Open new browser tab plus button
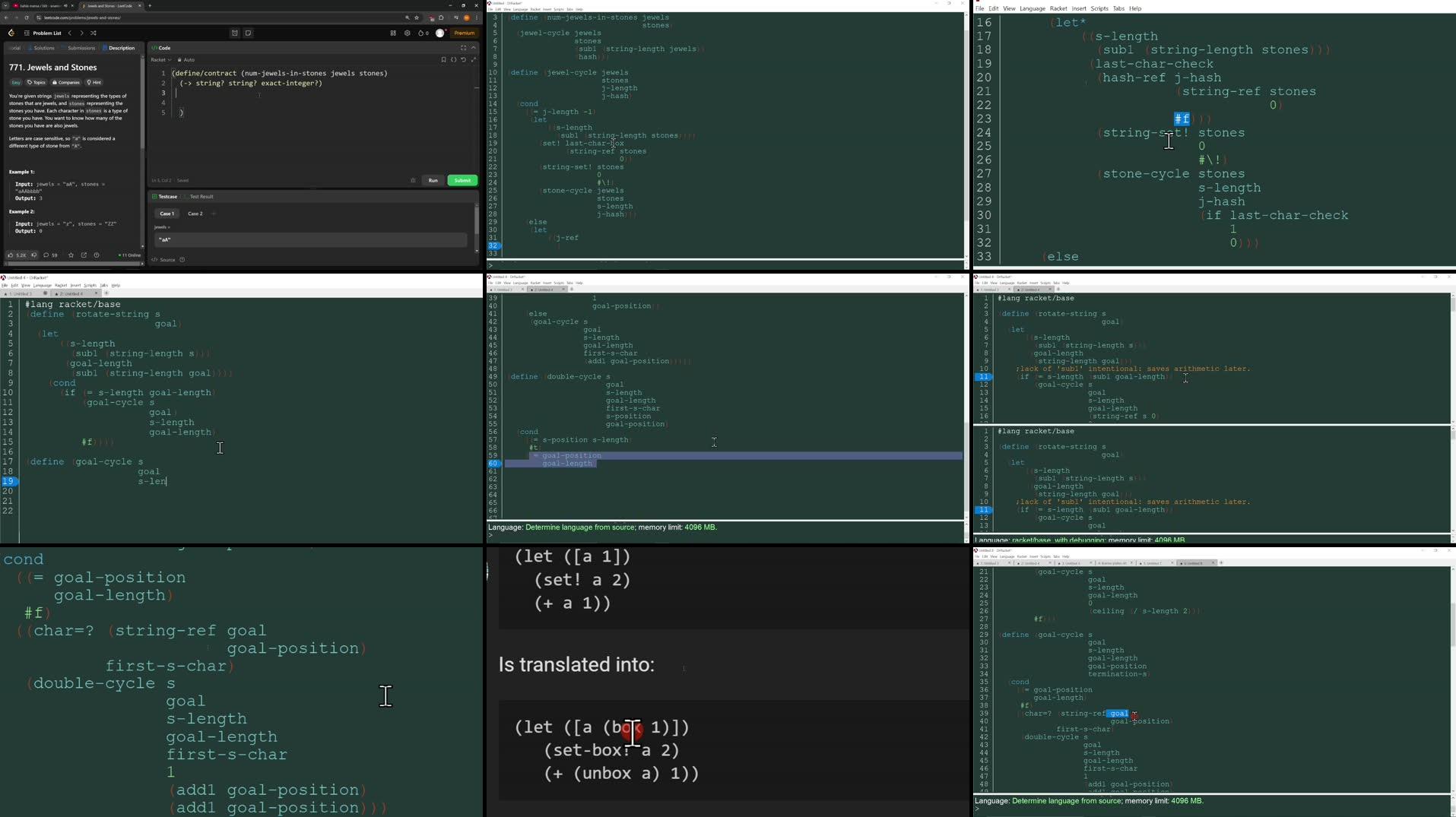 [150, 5]
